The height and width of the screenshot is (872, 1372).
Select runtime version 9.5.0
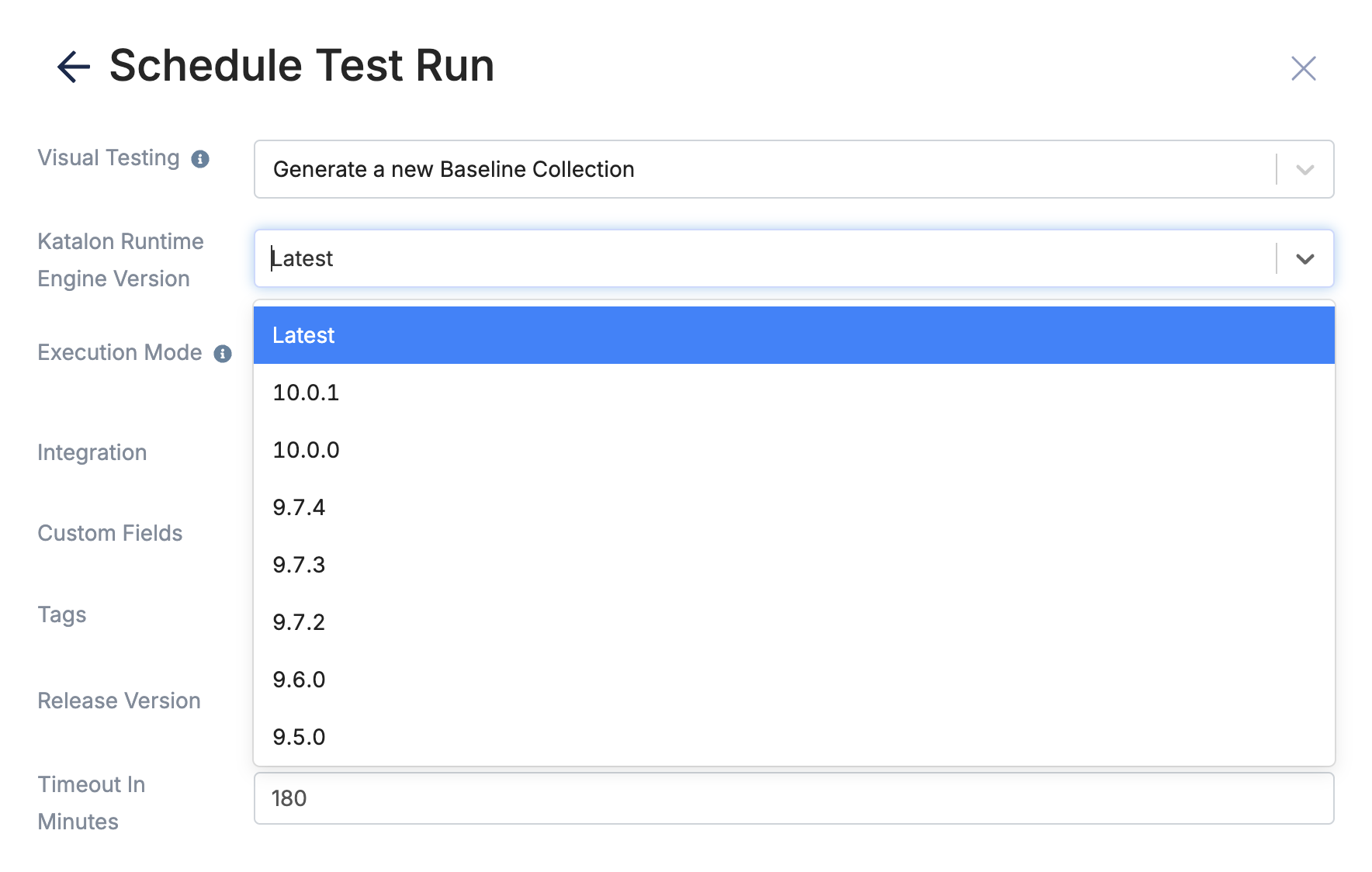(794, 737)
